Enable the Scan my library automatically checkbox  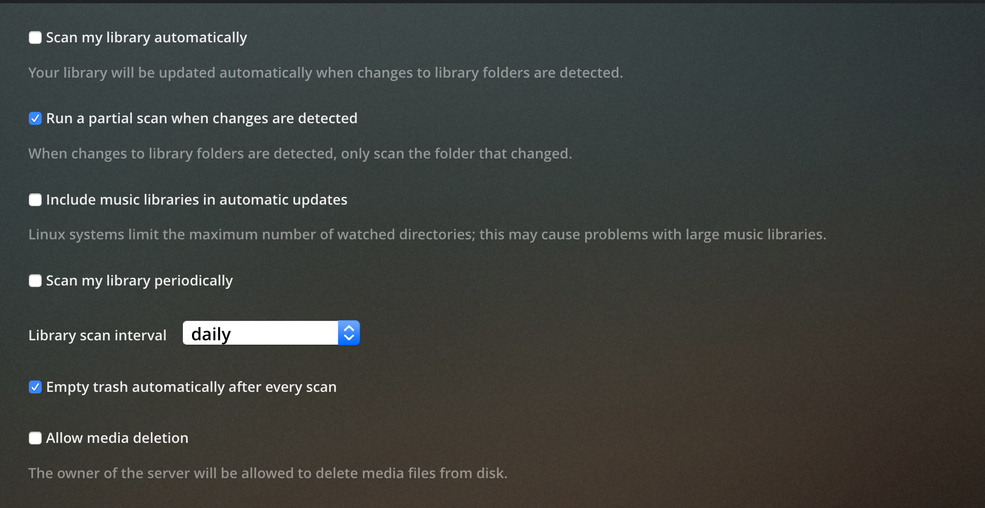35,38
